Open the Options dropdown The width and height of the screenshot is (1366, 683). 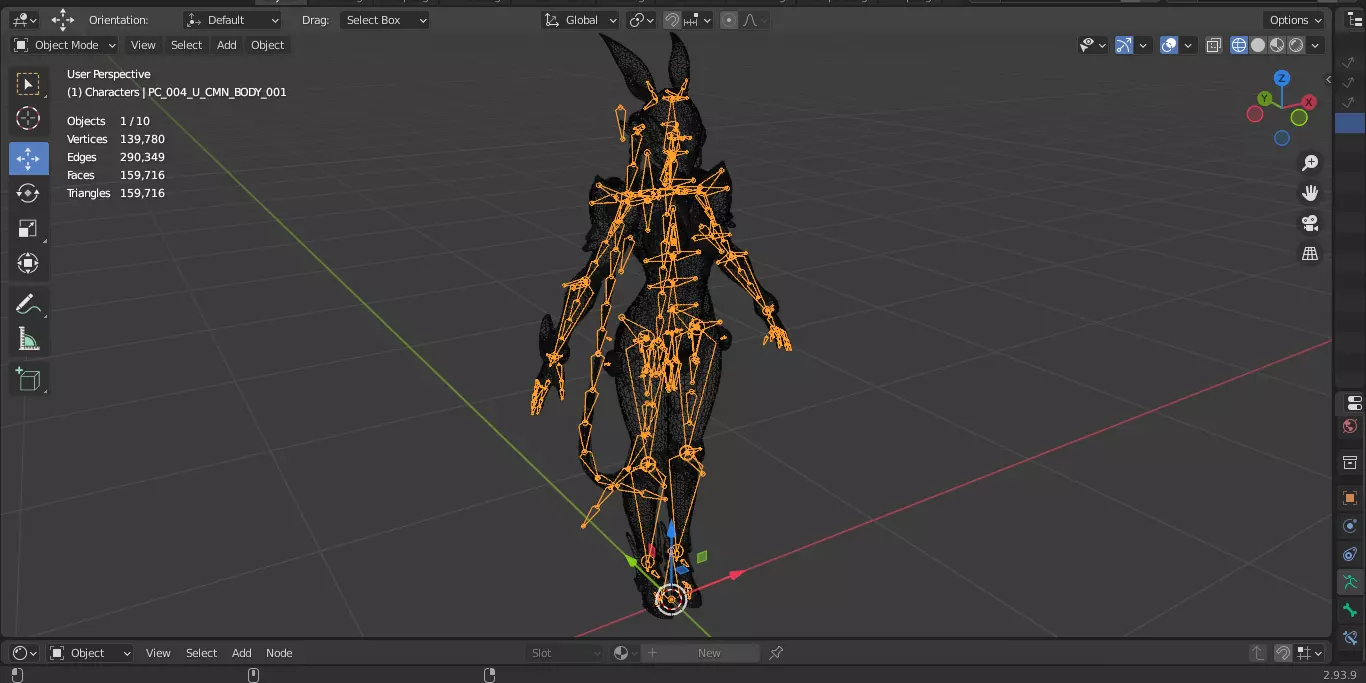(x=1295, y=20)
